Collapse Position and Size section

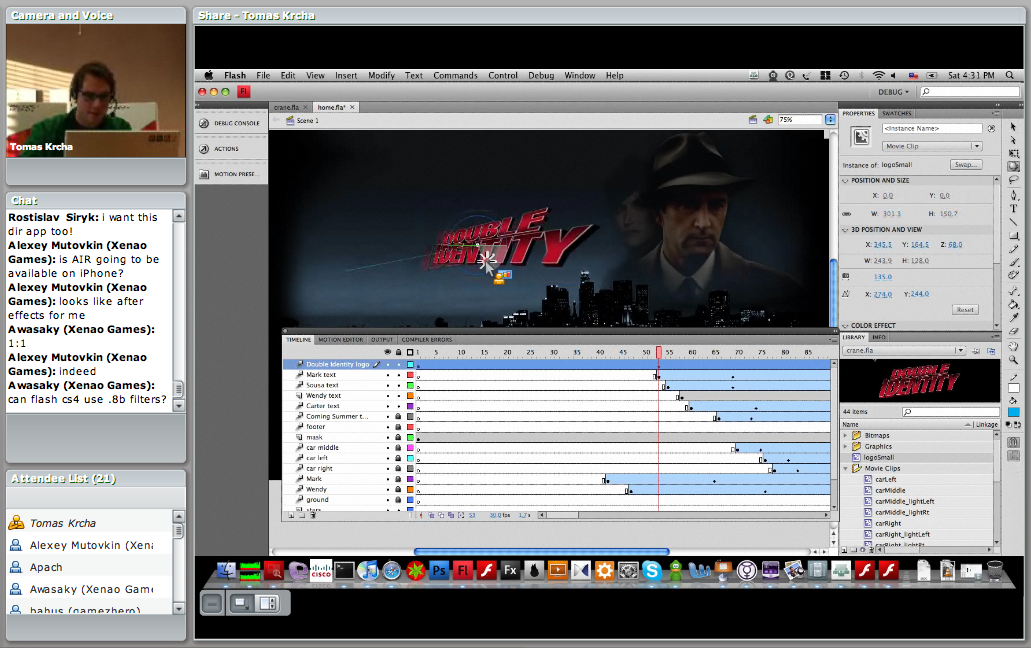846,180
